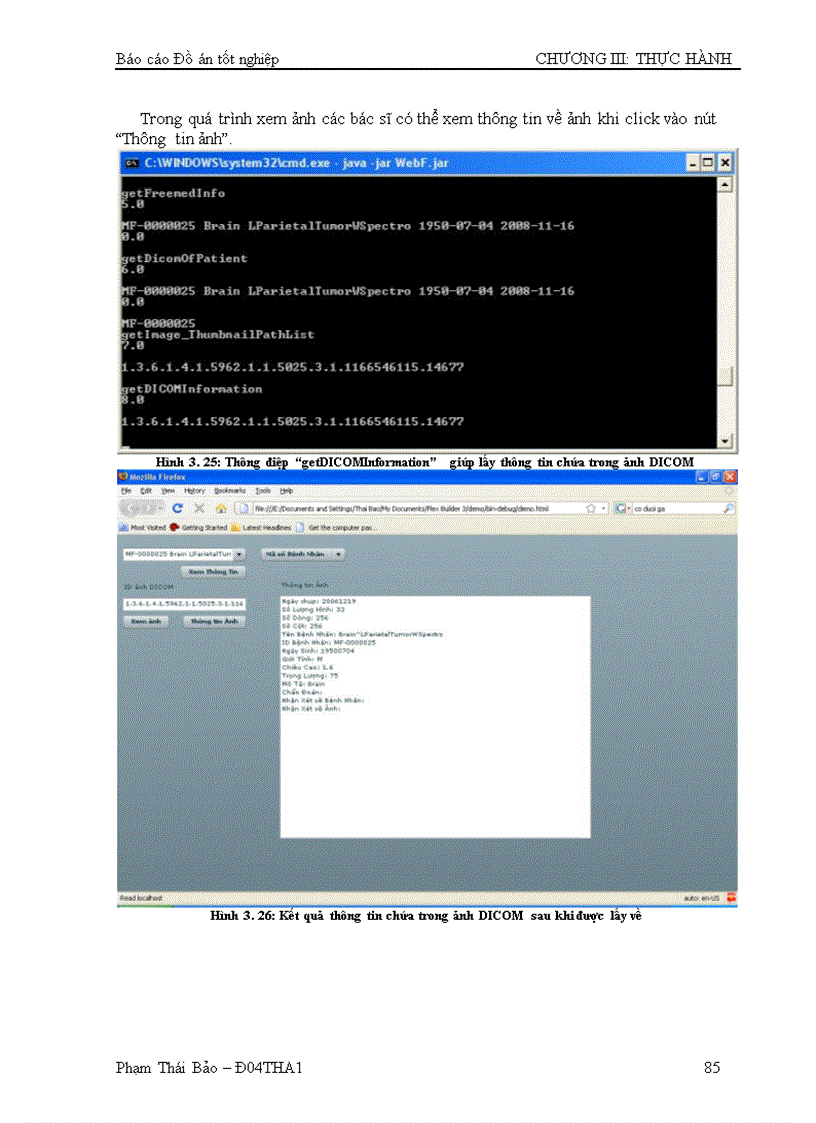
Task: Click the cmd.exe window icon
Action: coord(130,163)
